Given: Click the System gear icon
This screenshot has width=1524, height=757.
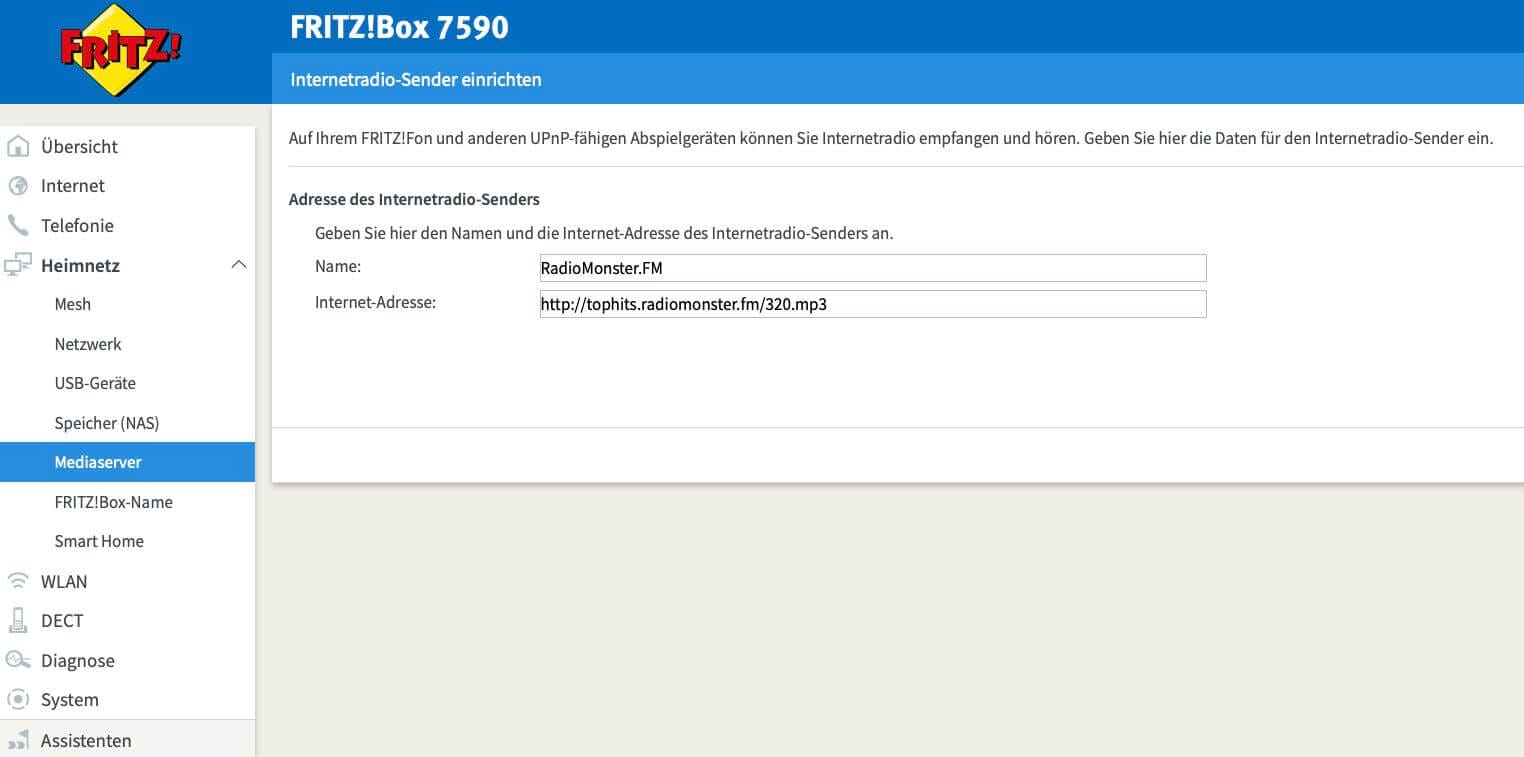Looking at the screenshot, I should pyautogui.click(x=18, y=699).
